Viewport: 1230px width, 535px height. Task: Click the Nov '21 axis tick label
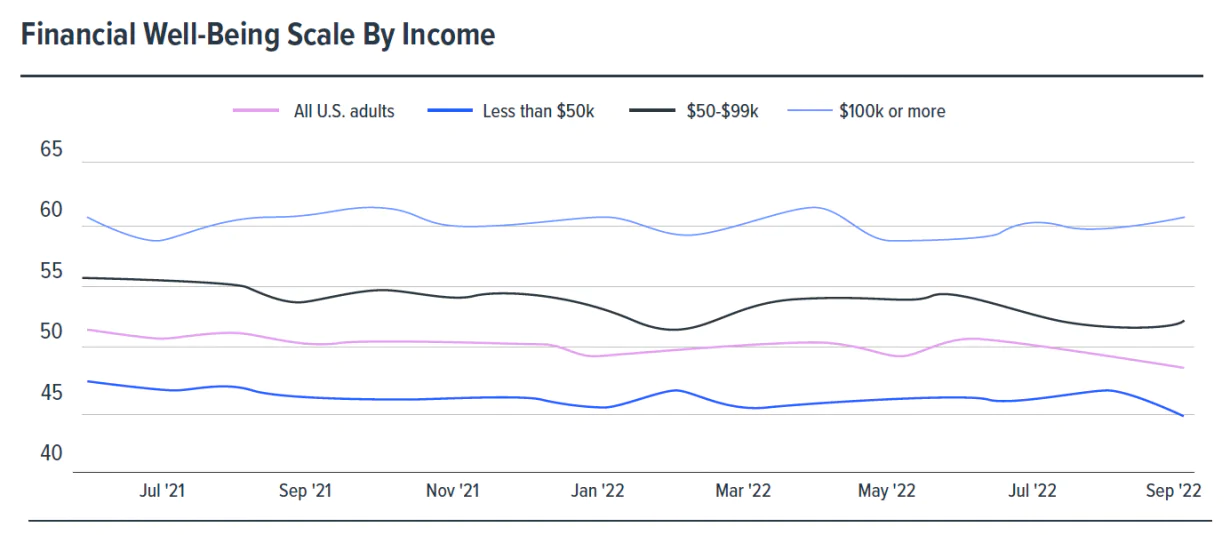pos(453,491)
